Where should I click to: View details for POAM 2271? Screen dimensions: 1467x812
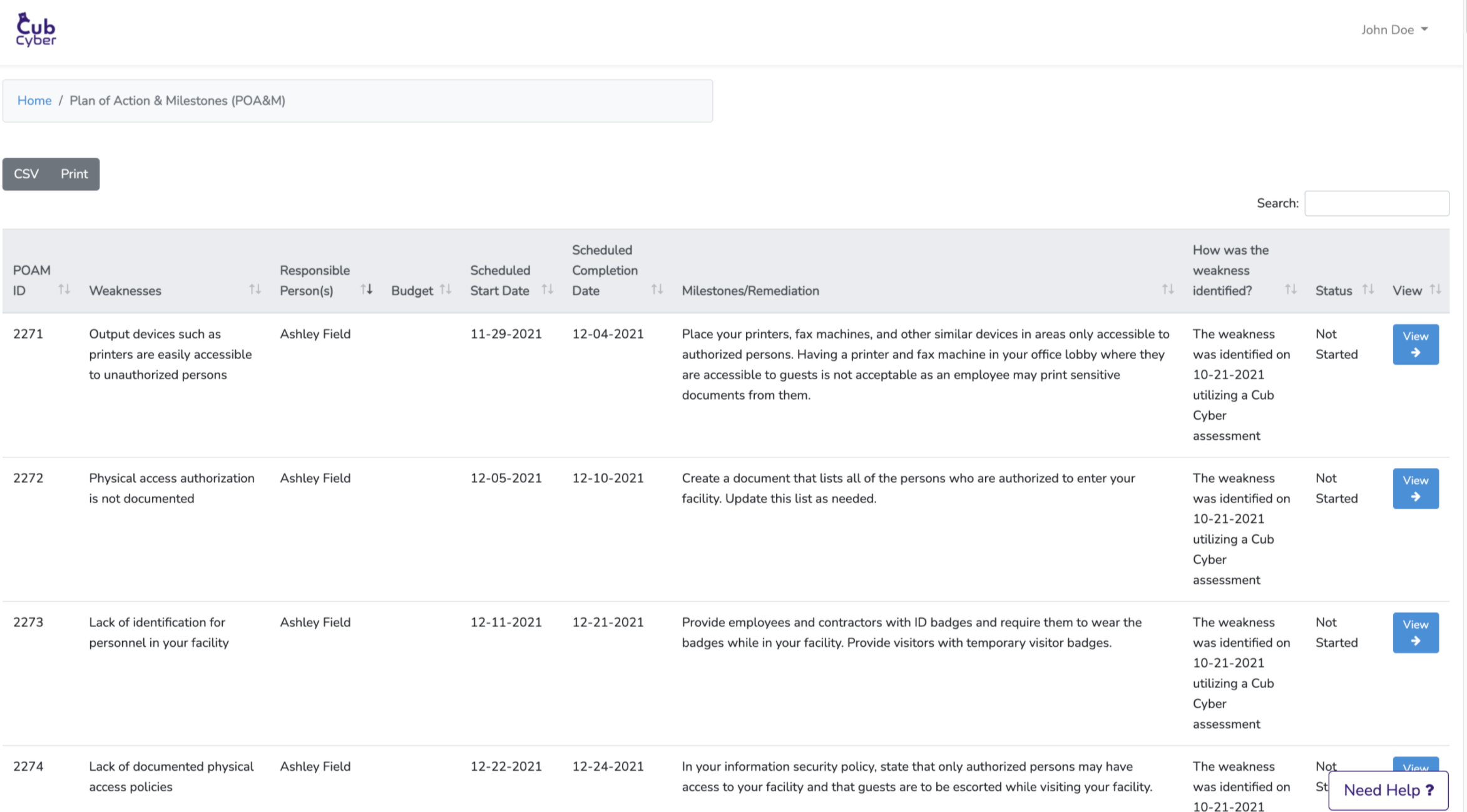pos(1415,344)
